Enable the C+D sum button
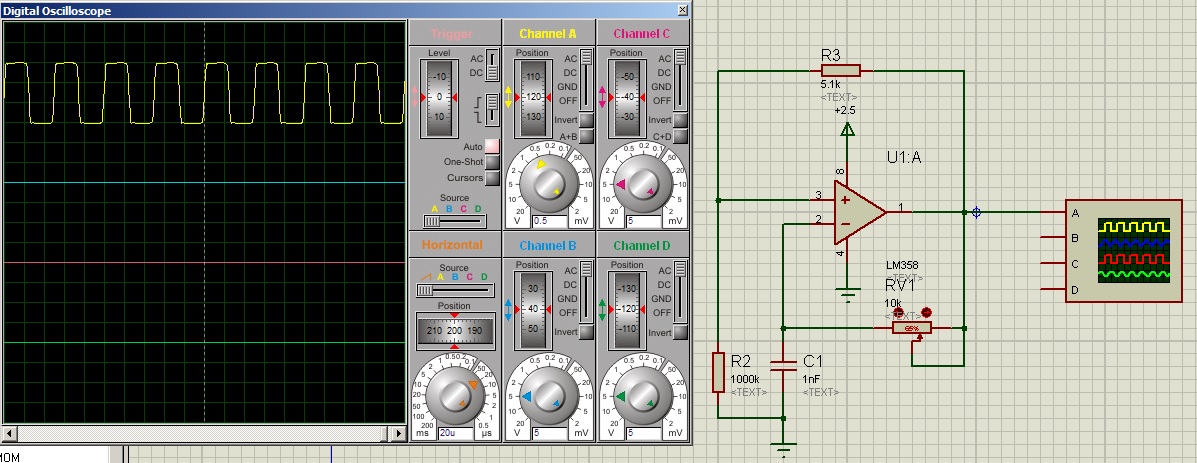 [679, 137]
